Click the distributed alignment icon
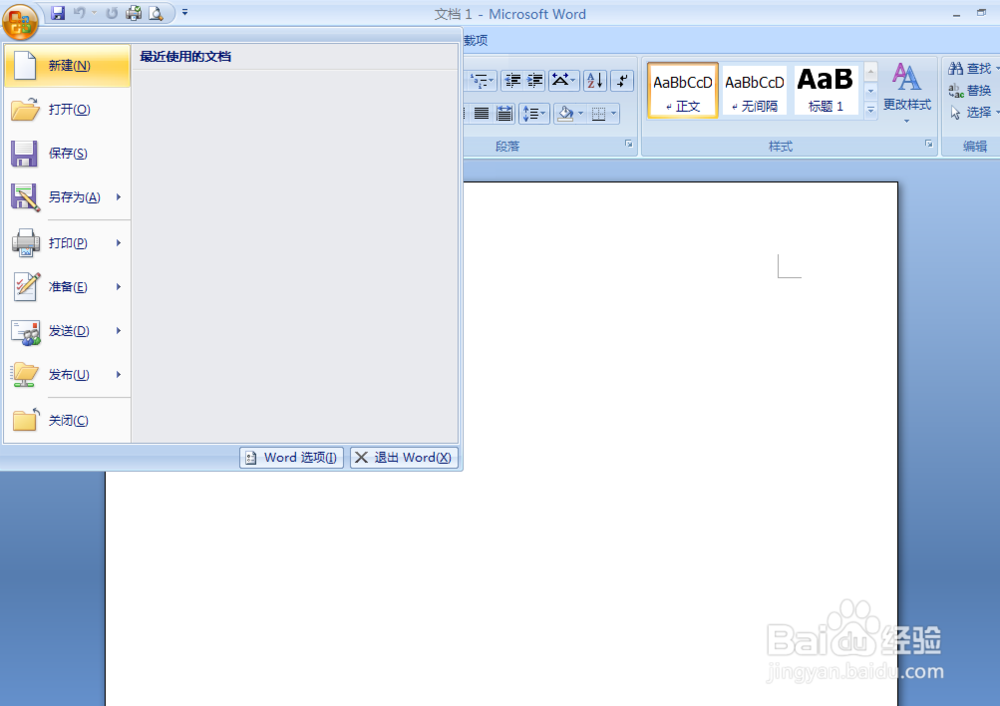 pyautogui.click(x=504, y=114)
